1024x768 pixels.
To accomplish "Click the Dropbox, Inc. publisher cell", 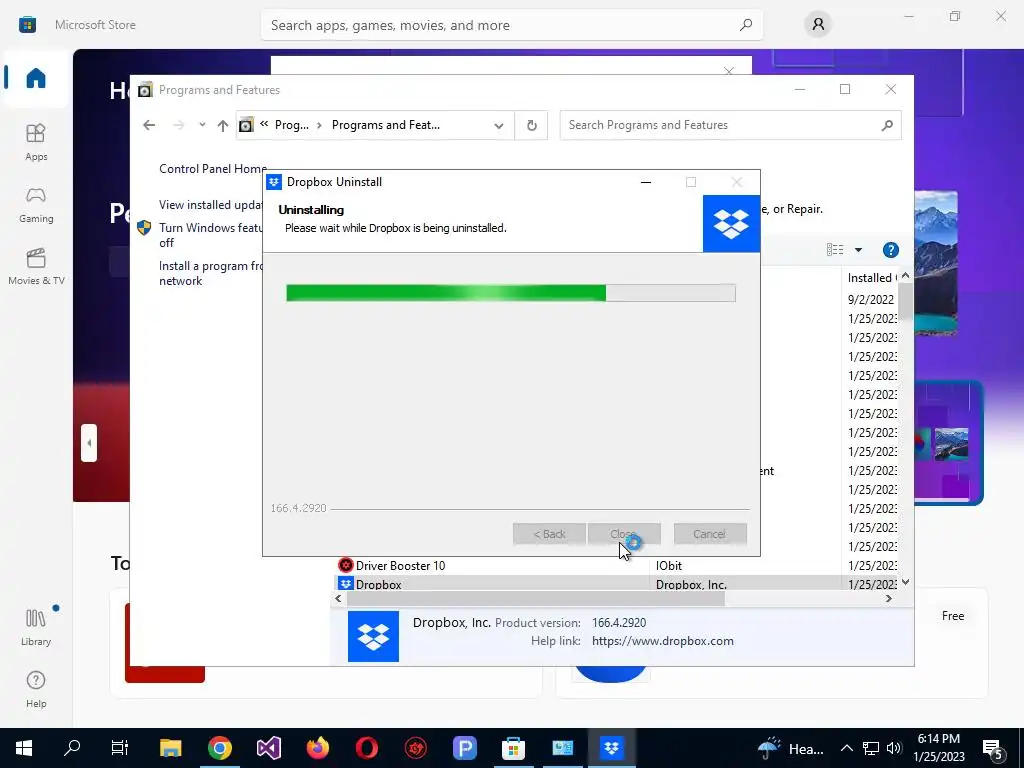I will (691, 584).
